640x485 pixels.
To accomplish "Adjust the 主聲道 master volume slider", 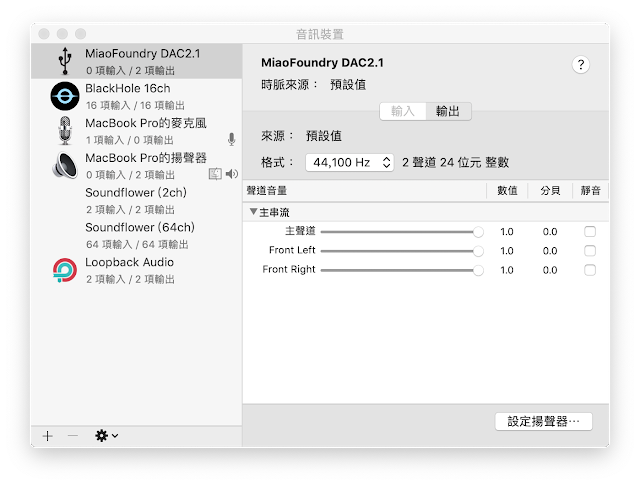I will click(x=402, y=232).
